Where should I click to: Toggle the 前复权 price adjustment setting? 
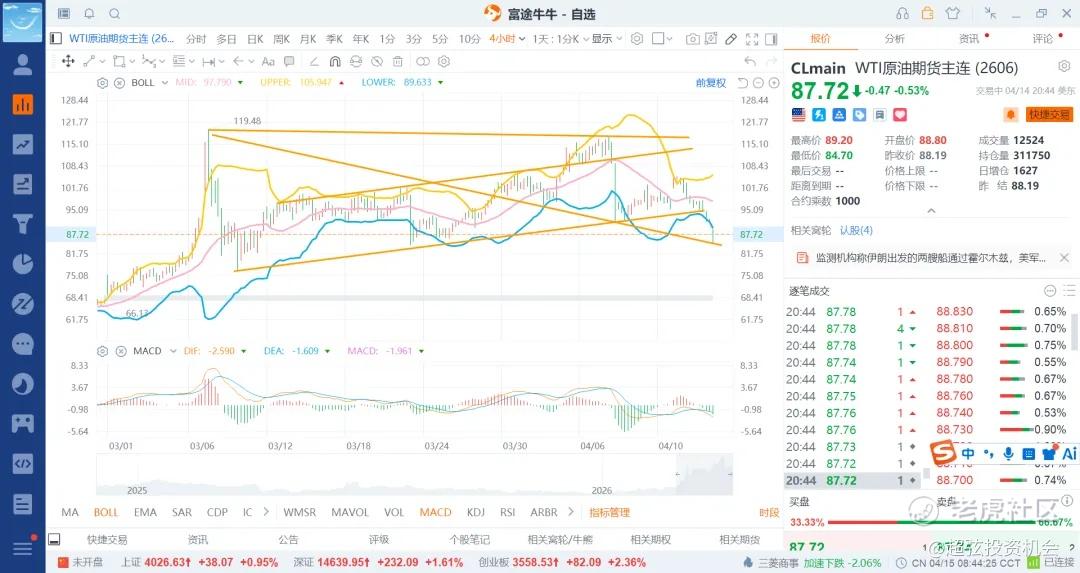tap(711, 83)
